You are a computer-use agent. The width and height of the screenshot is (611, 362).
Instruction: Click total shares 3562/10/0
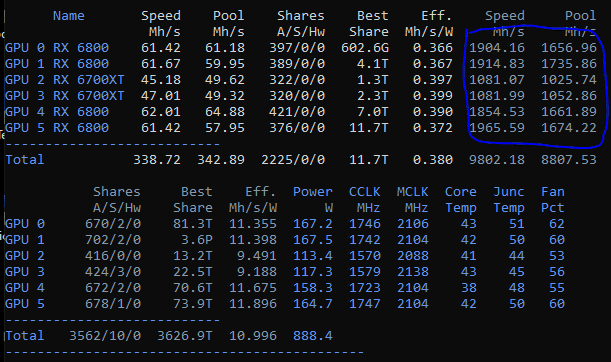tap(105, 336)
